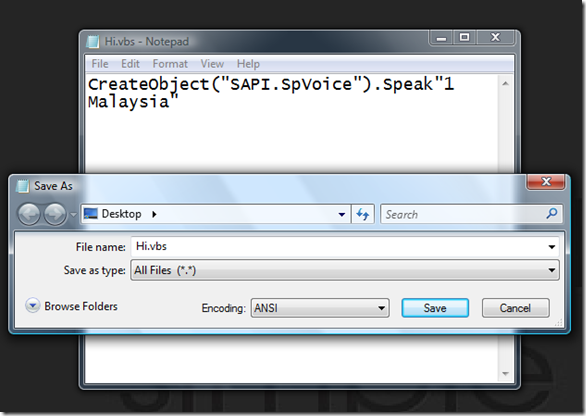Click the Save As dialog resize grip
The width and height of the screenshot is (586, 416).
pos(559,323)
